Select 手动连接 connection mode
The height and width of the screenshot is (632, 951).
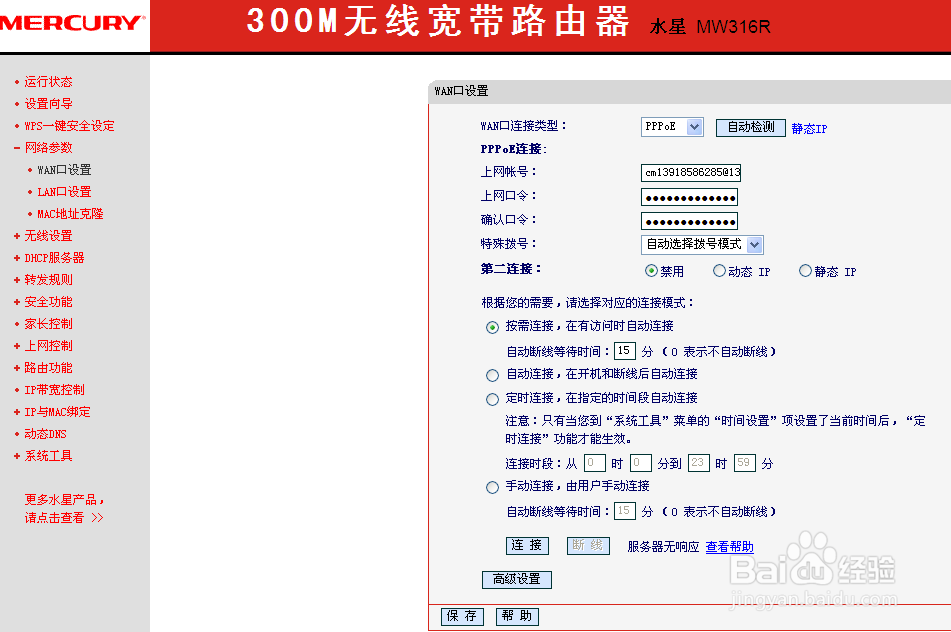(492, 488)
